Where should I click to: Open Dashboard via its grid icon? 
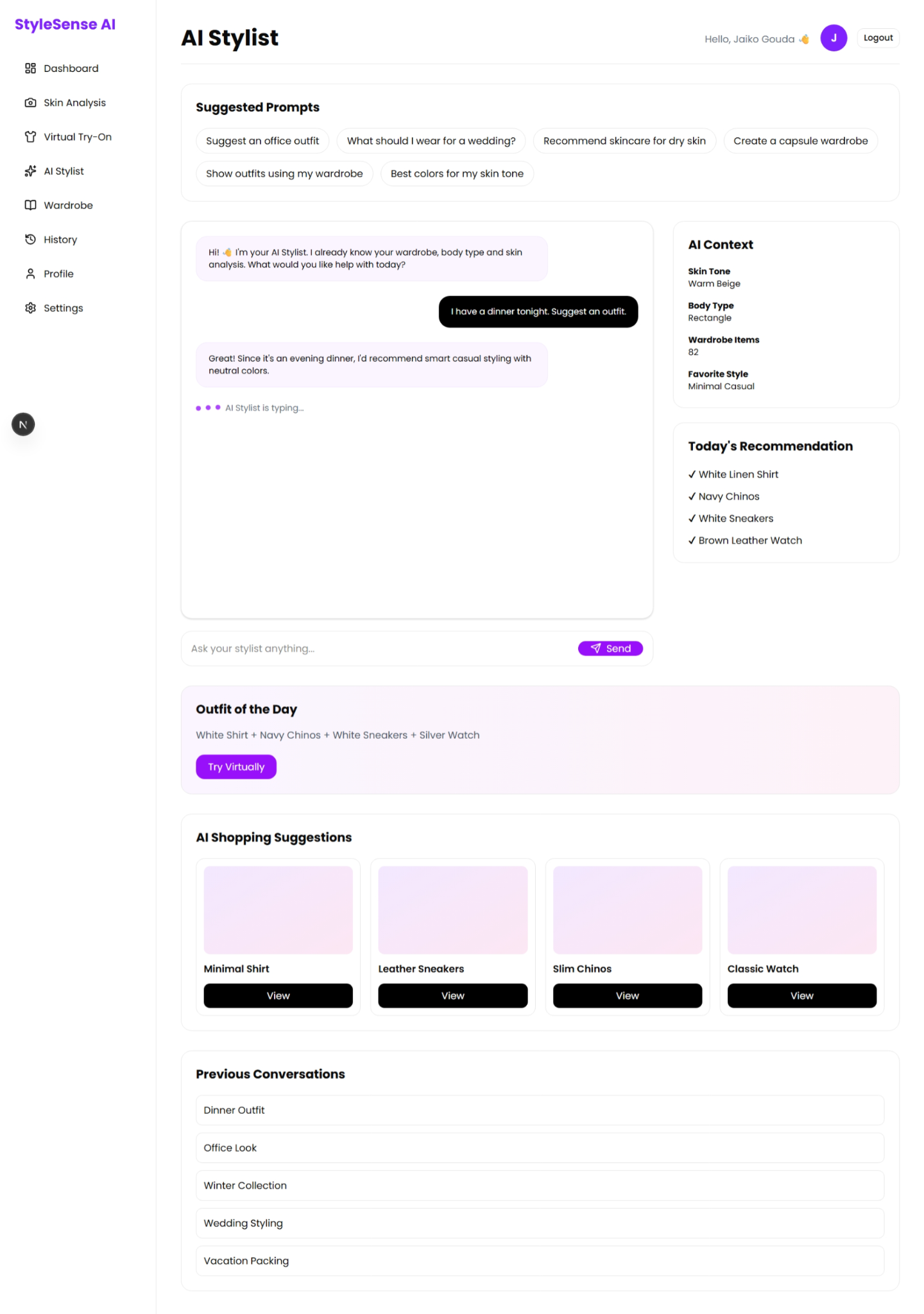pyautogui.click(x=30, y=68)
